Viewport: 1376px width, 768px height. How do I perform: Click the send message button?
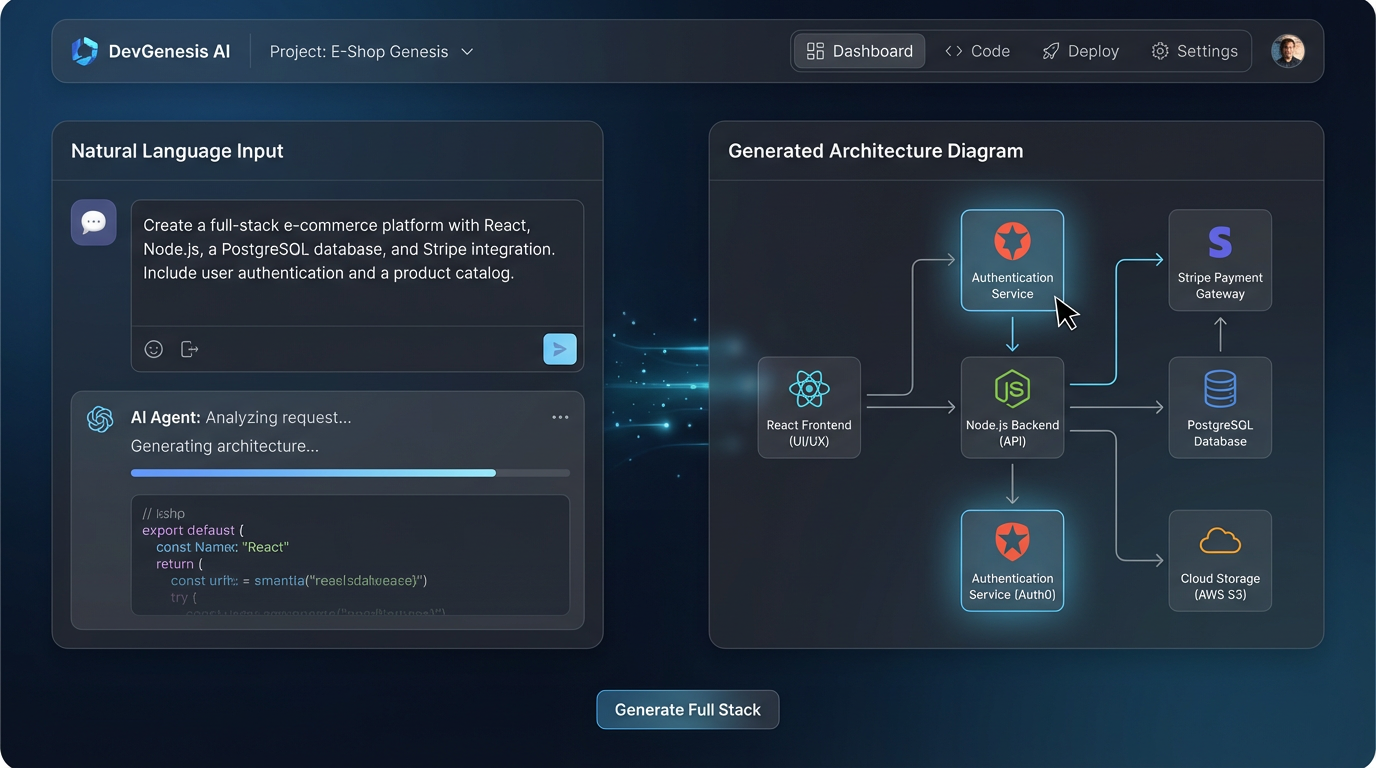tap(560, 348)
